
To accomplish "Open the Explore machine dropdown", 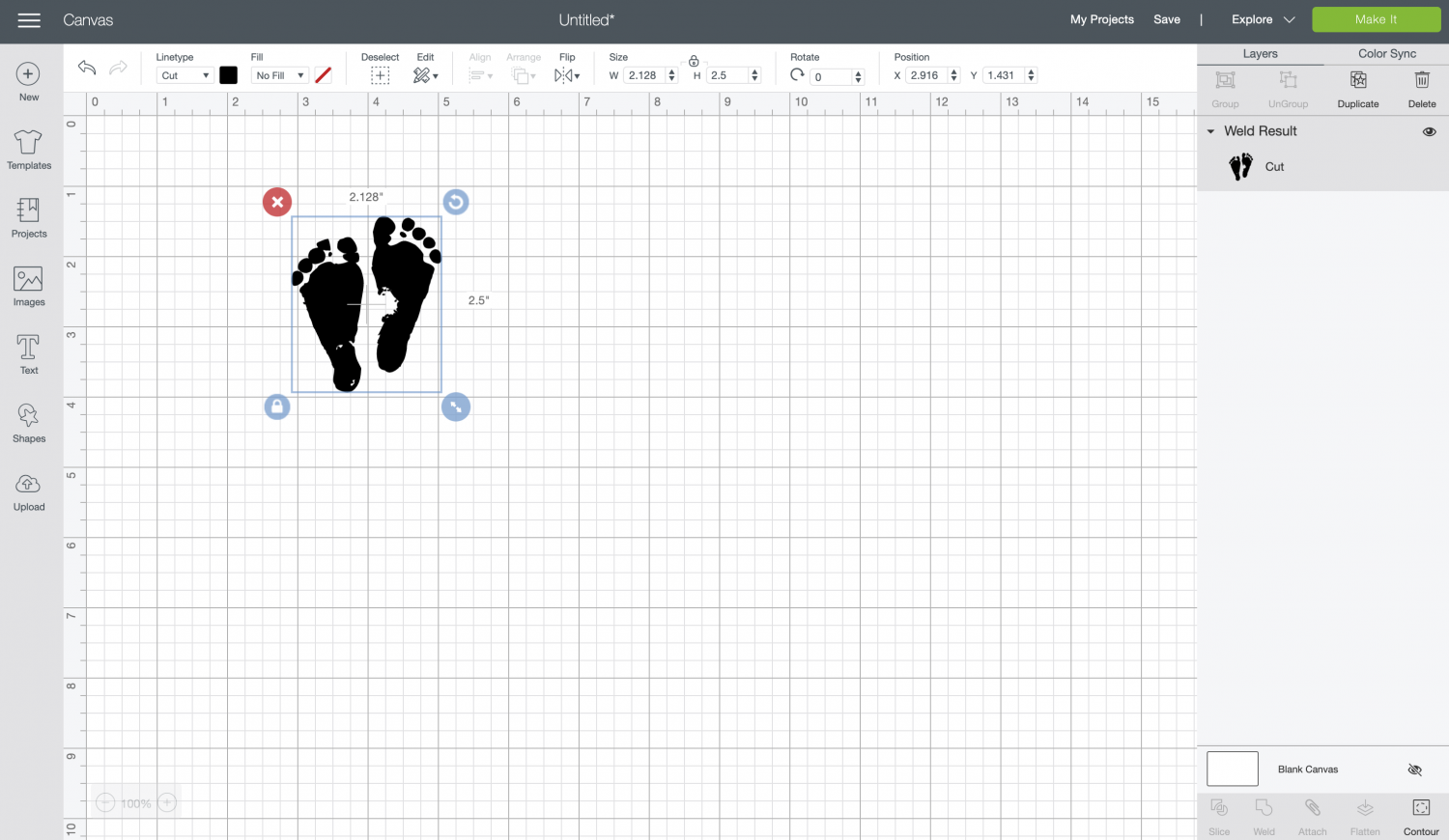I will click(1263, 19).
